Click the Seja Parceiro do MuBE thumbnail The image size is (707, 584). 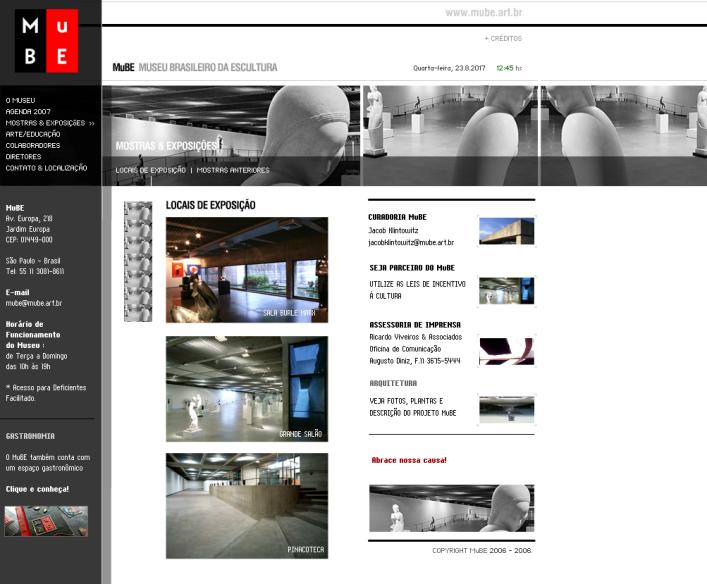click(507, 291)
